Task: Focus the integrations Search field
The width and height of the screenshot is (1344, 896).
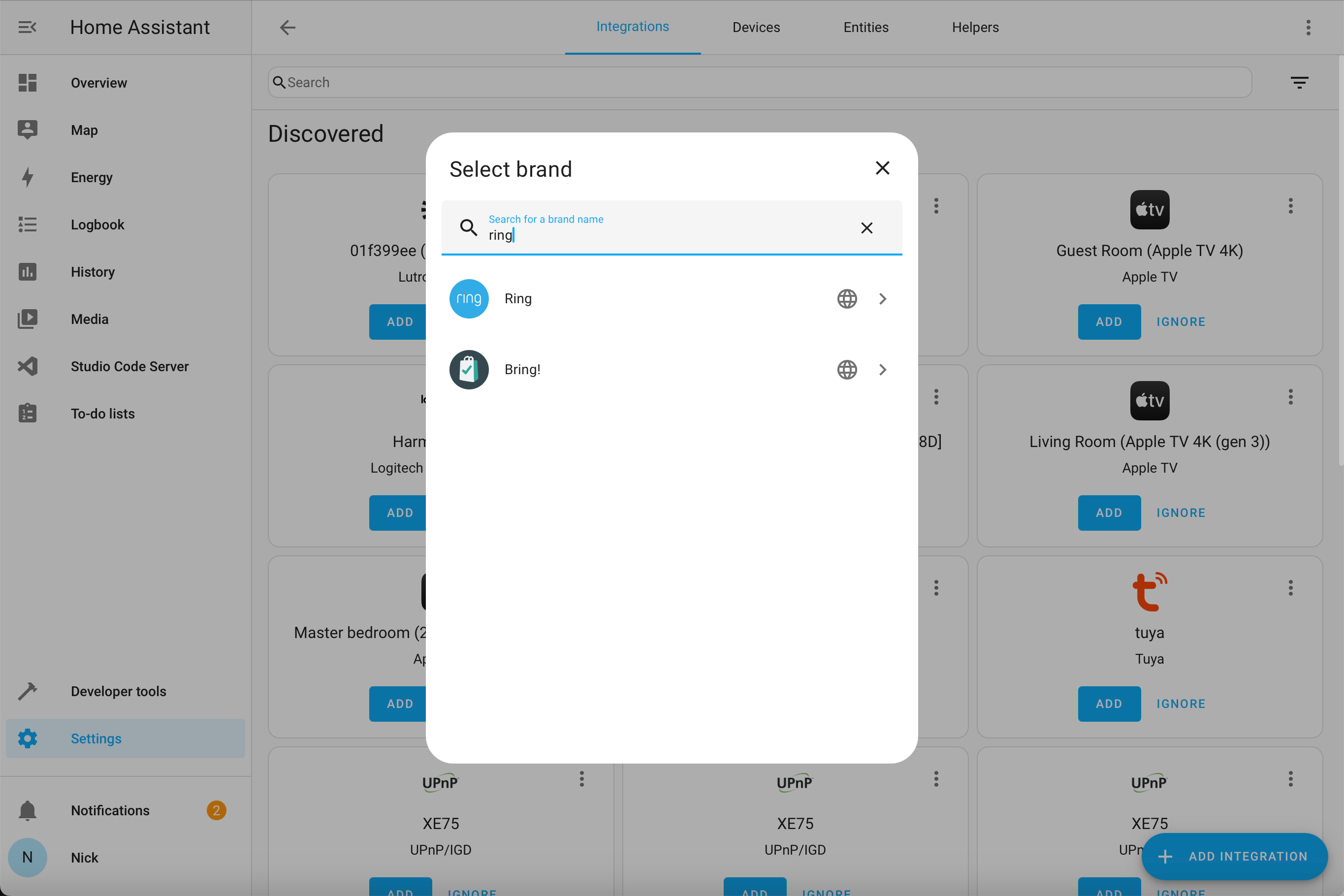Action: coord(760,82)
